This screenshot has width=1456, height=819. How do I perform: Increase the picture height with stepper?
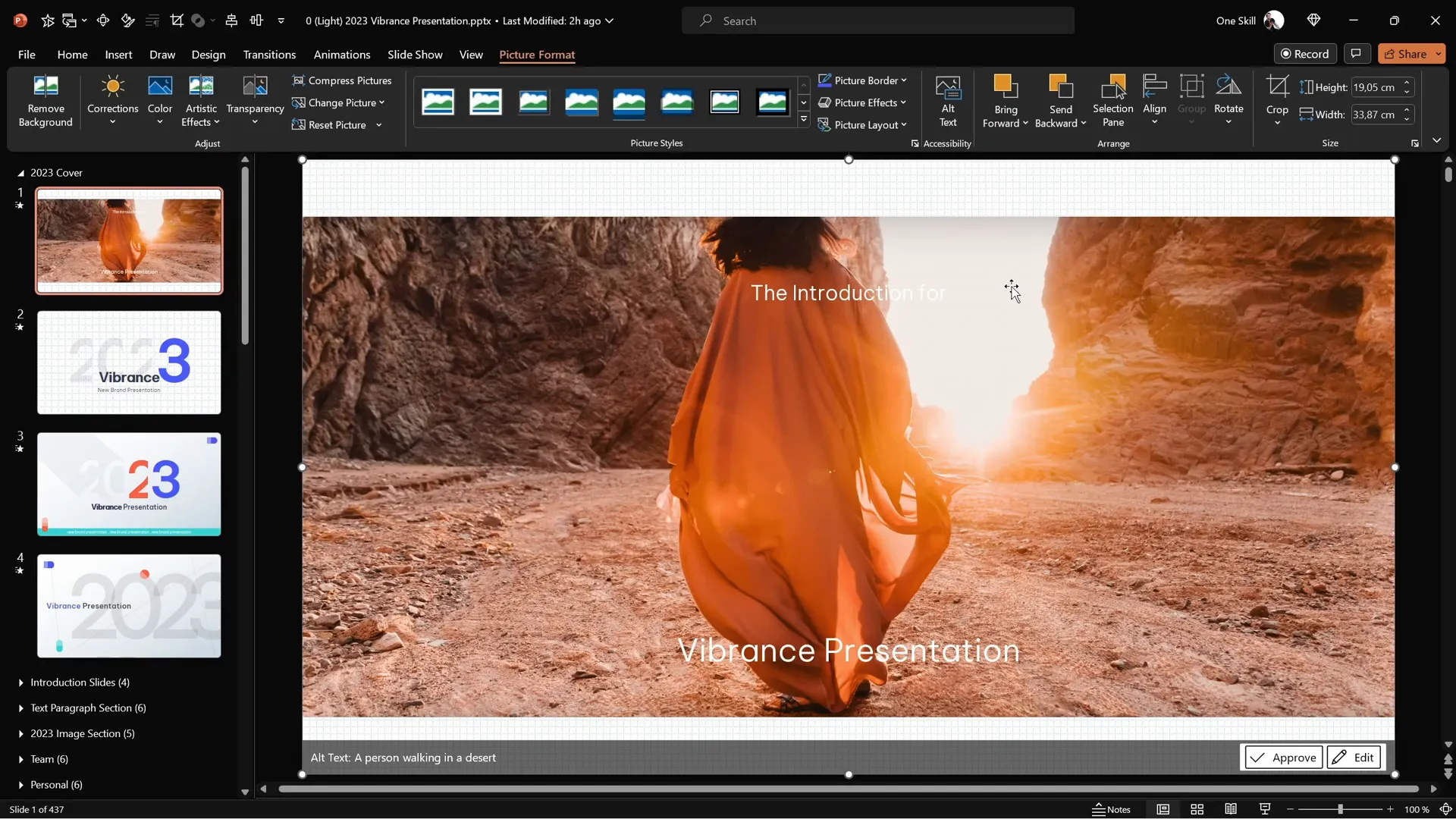pos(1407,83)
